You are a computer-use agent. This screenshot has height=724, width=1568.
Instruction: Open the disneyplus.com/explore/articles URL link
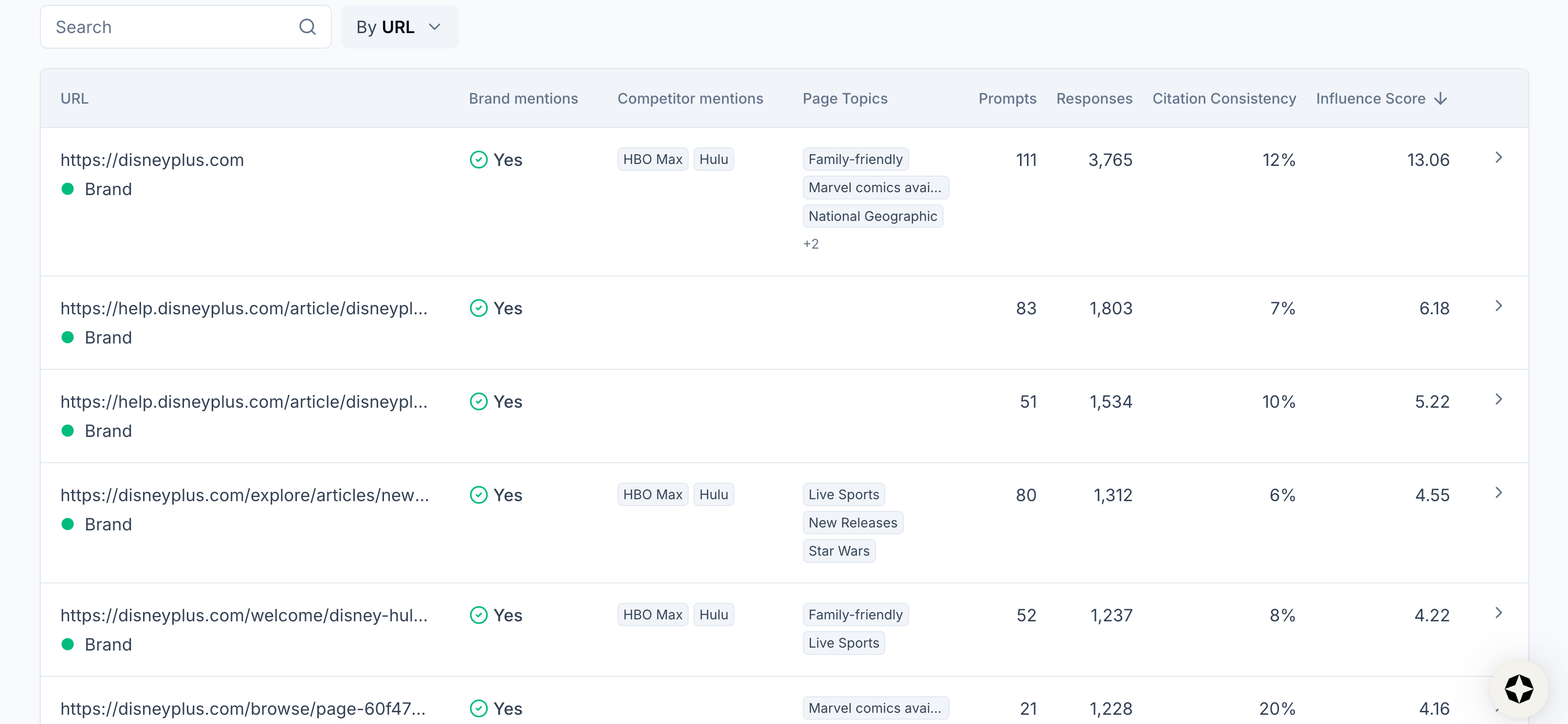click(x=245, y=495)
